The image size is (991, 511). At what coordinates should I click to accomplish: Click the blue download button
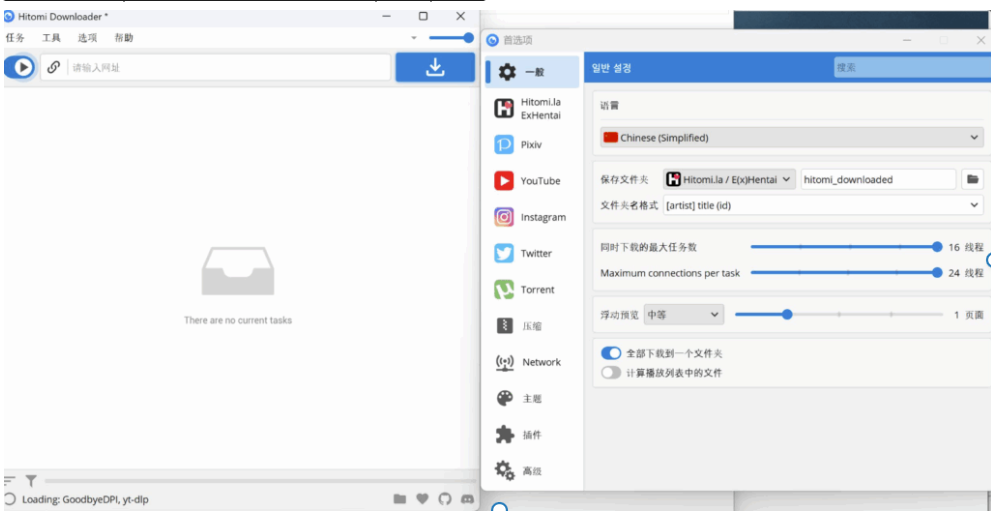click(x=435, y=67)
